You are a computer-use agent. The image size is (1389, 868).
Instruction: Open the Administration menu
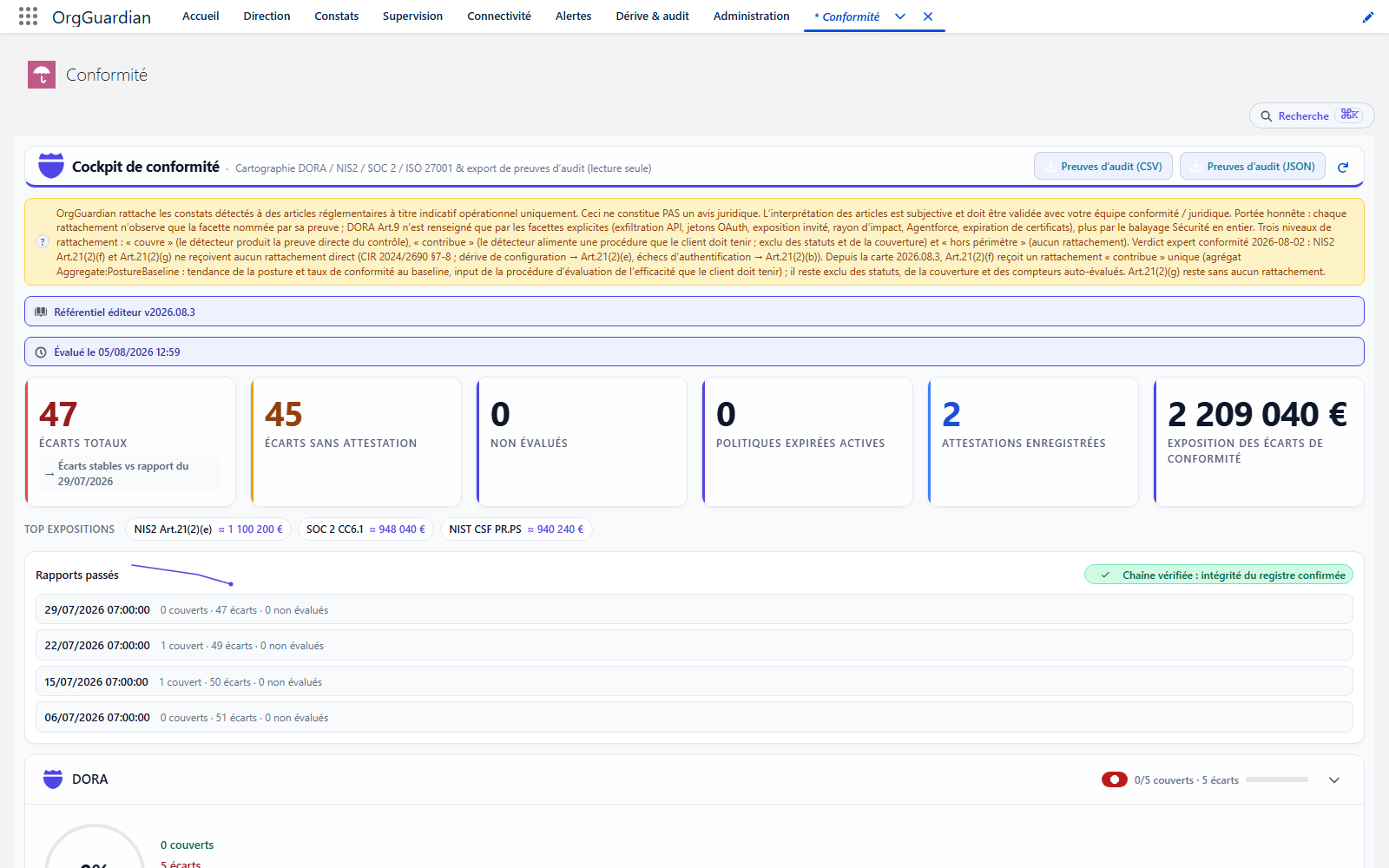pos(752,16)
